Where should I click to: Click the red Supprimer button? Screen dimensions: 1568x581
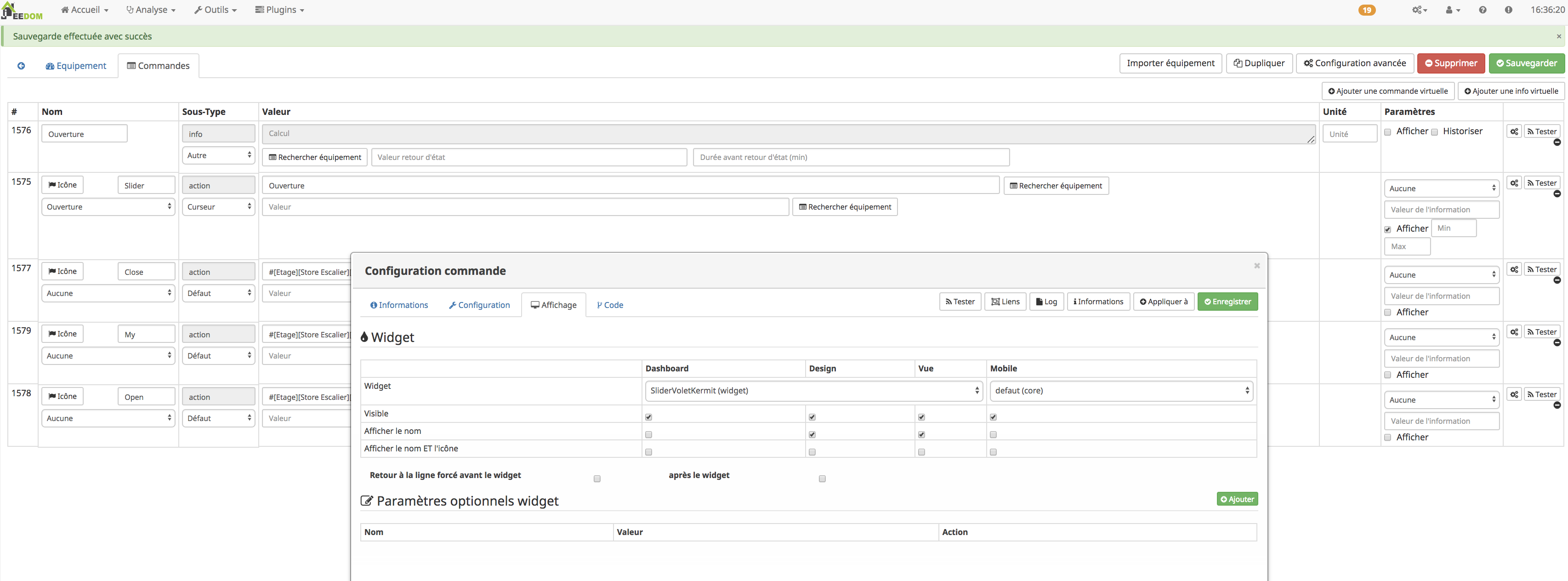coord(1451,63)
